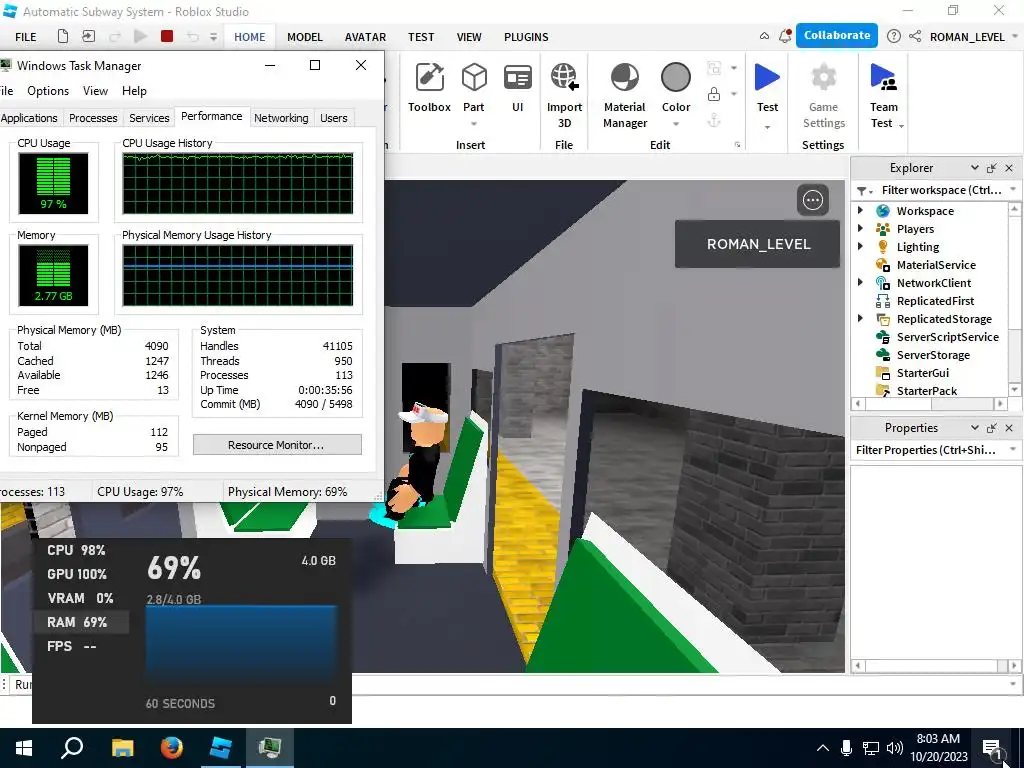Start the Test play button

767,77
